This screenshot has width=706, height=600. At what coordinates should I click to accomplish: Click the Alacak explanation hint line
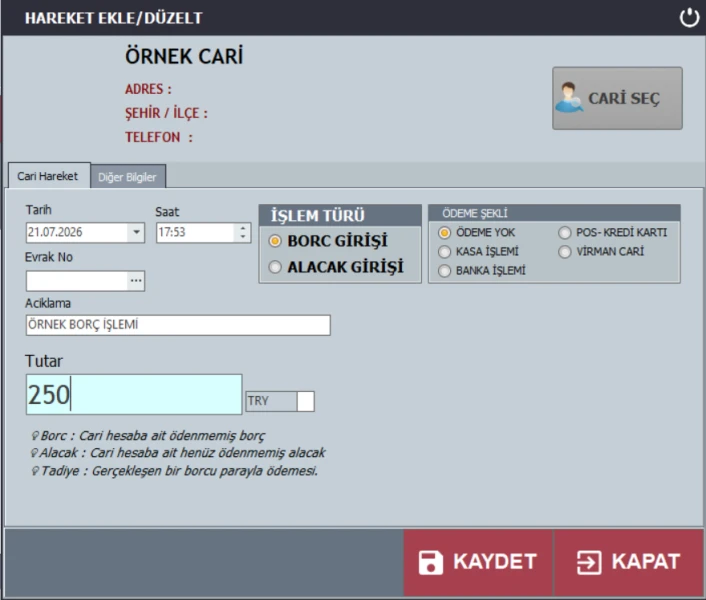point(178,453)
